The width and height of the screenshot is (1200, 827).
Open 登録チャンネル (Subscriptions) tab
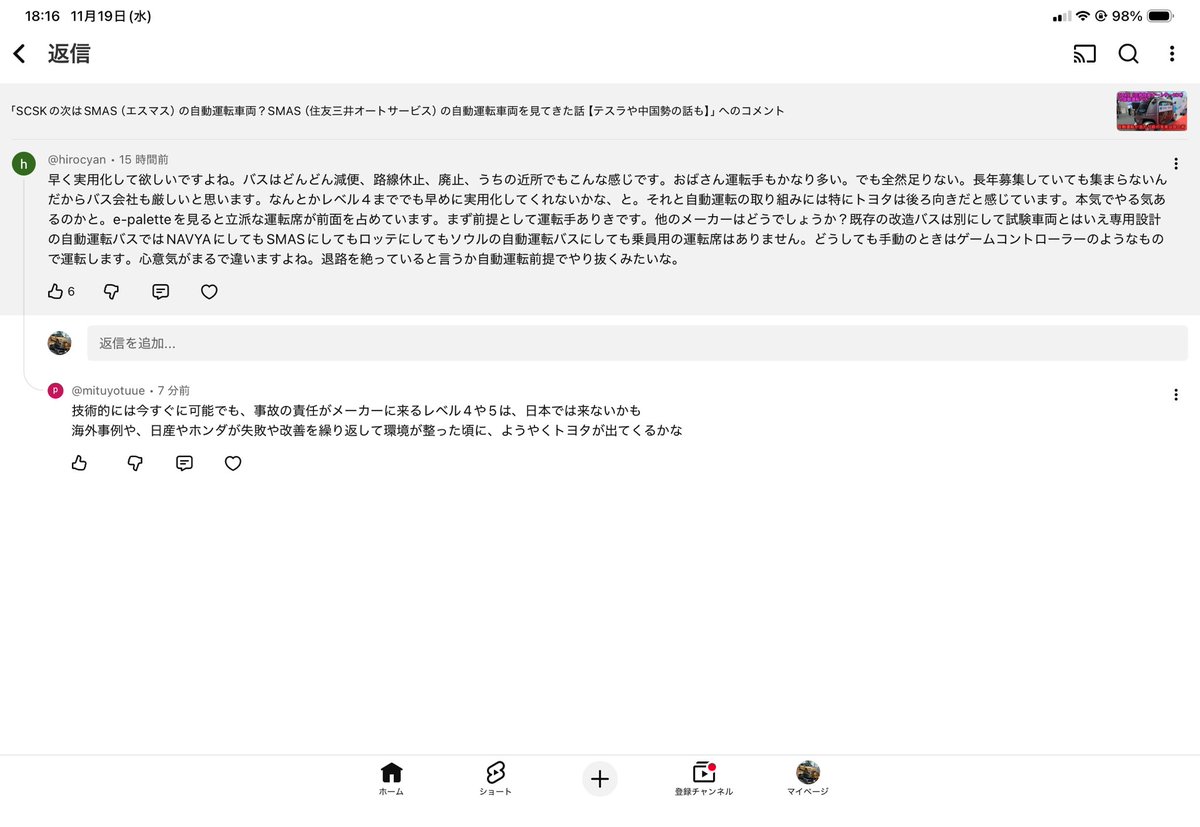coord(704,778)
